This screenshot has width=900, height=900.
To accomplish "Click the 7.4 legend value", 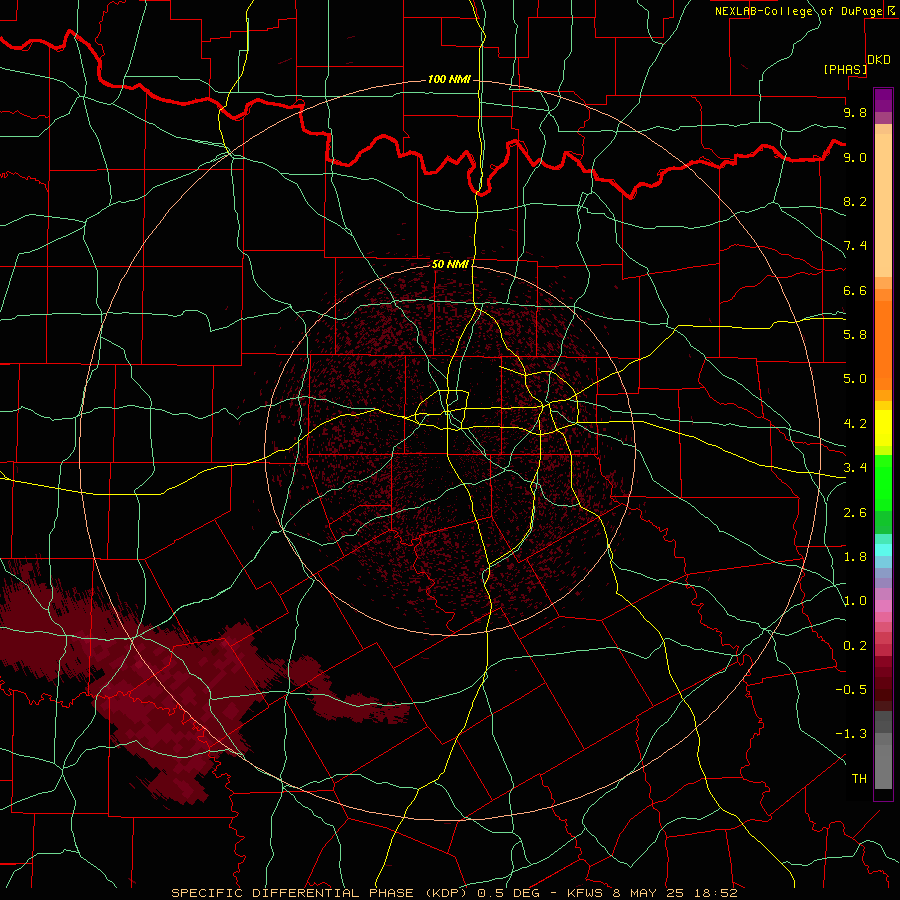I will point(855,246).
